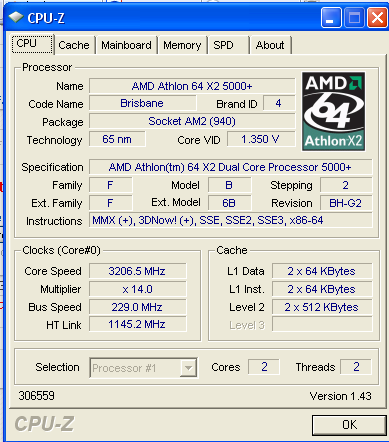Click the Brand ID value 4
The width and height of the screenshot is (389, 442).
coord(279,103)
